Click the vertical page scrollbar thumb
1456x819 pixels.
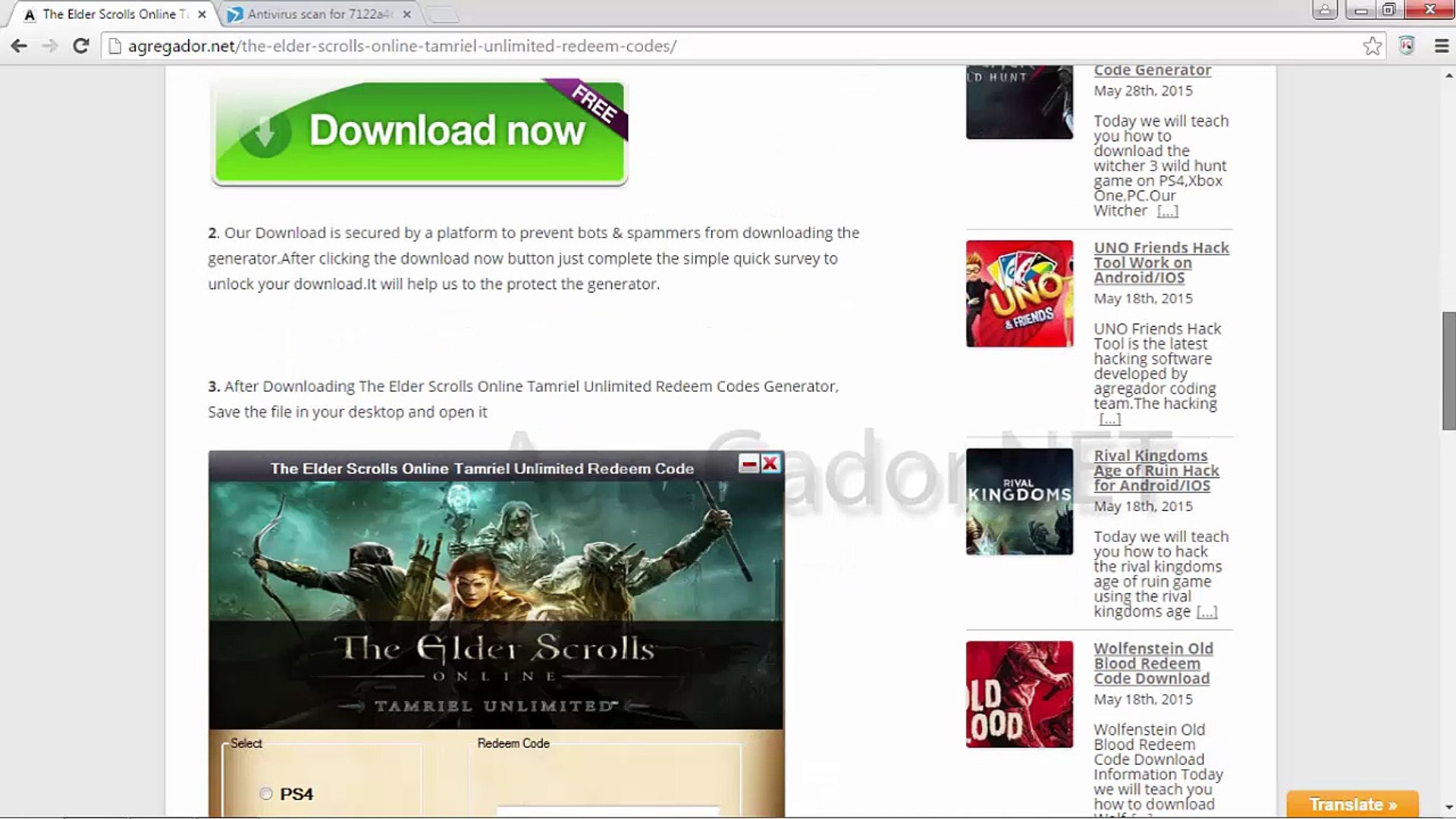[x=1448, y=372]
